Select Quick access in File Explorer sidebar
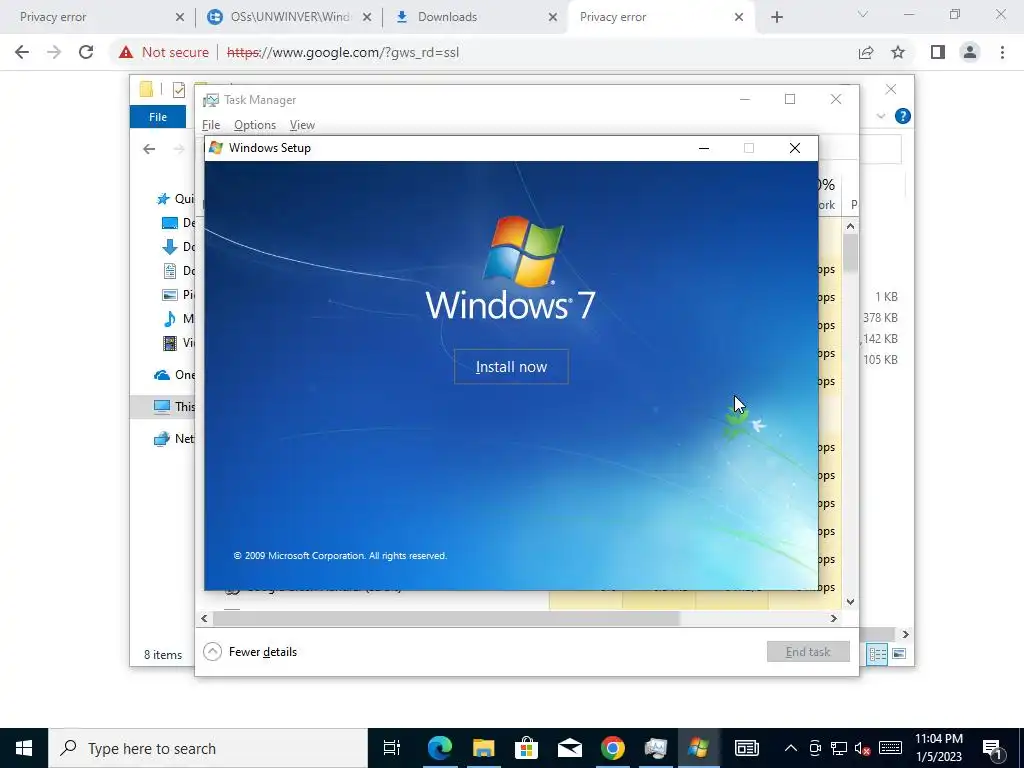Screen dimensions: 1024x768 point(175,199)
